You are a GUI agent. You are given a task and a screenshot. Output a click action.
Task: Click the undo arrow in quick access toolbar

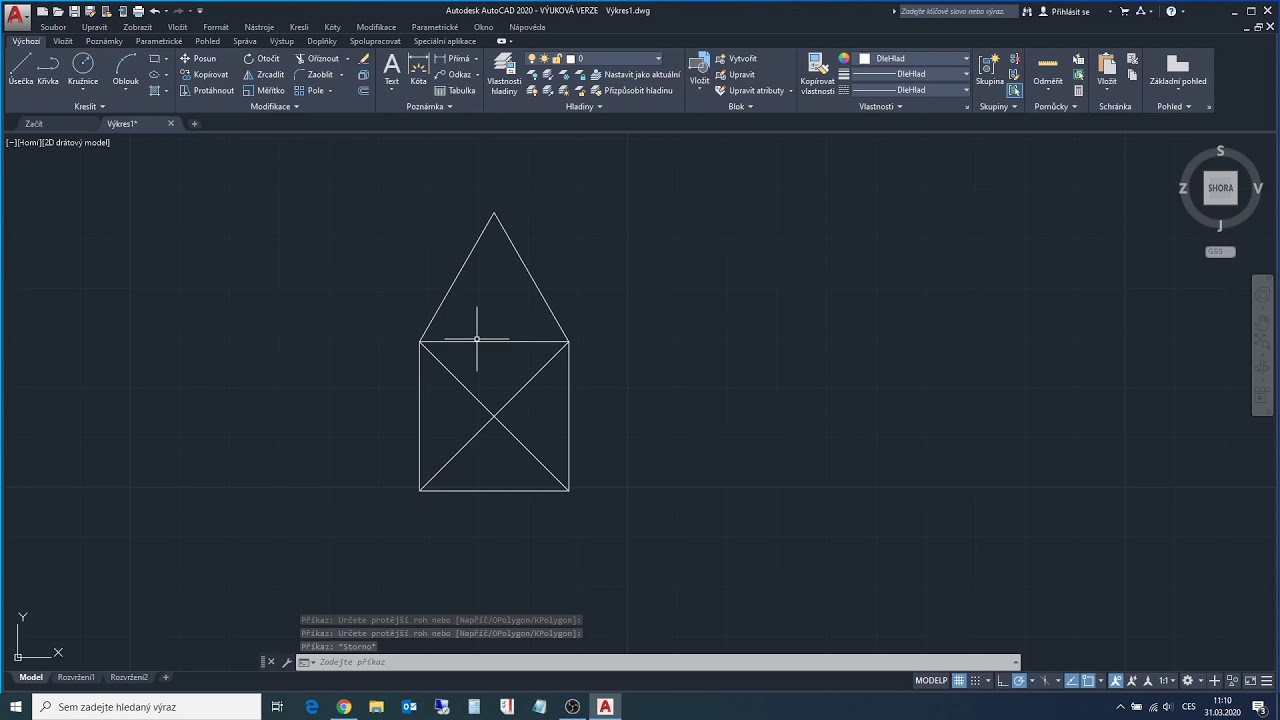coord(155,11)
